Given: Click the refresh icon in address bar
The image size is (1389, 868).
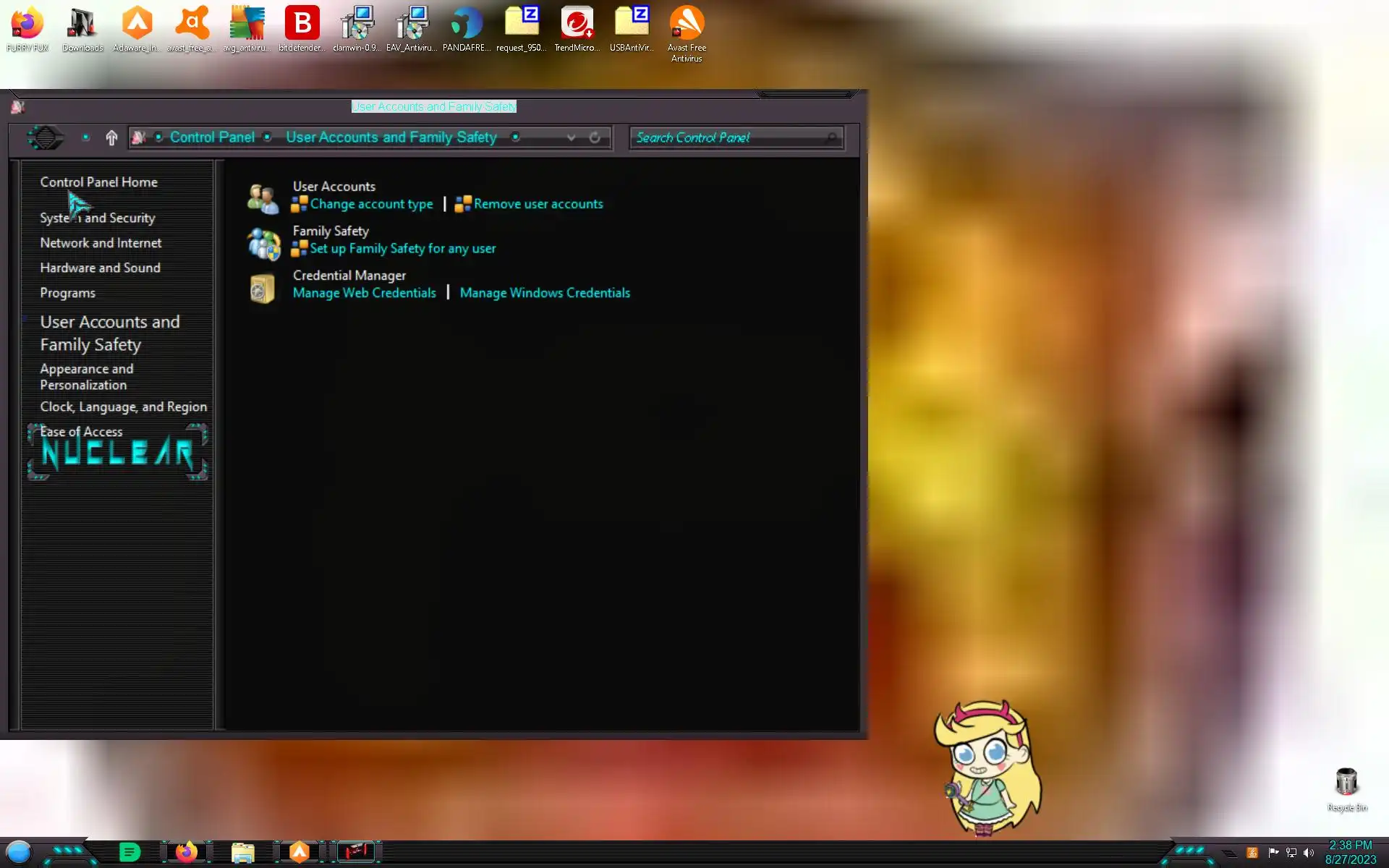Looking at the screenshot, I should pyautogui.click(x=595, y=137).
